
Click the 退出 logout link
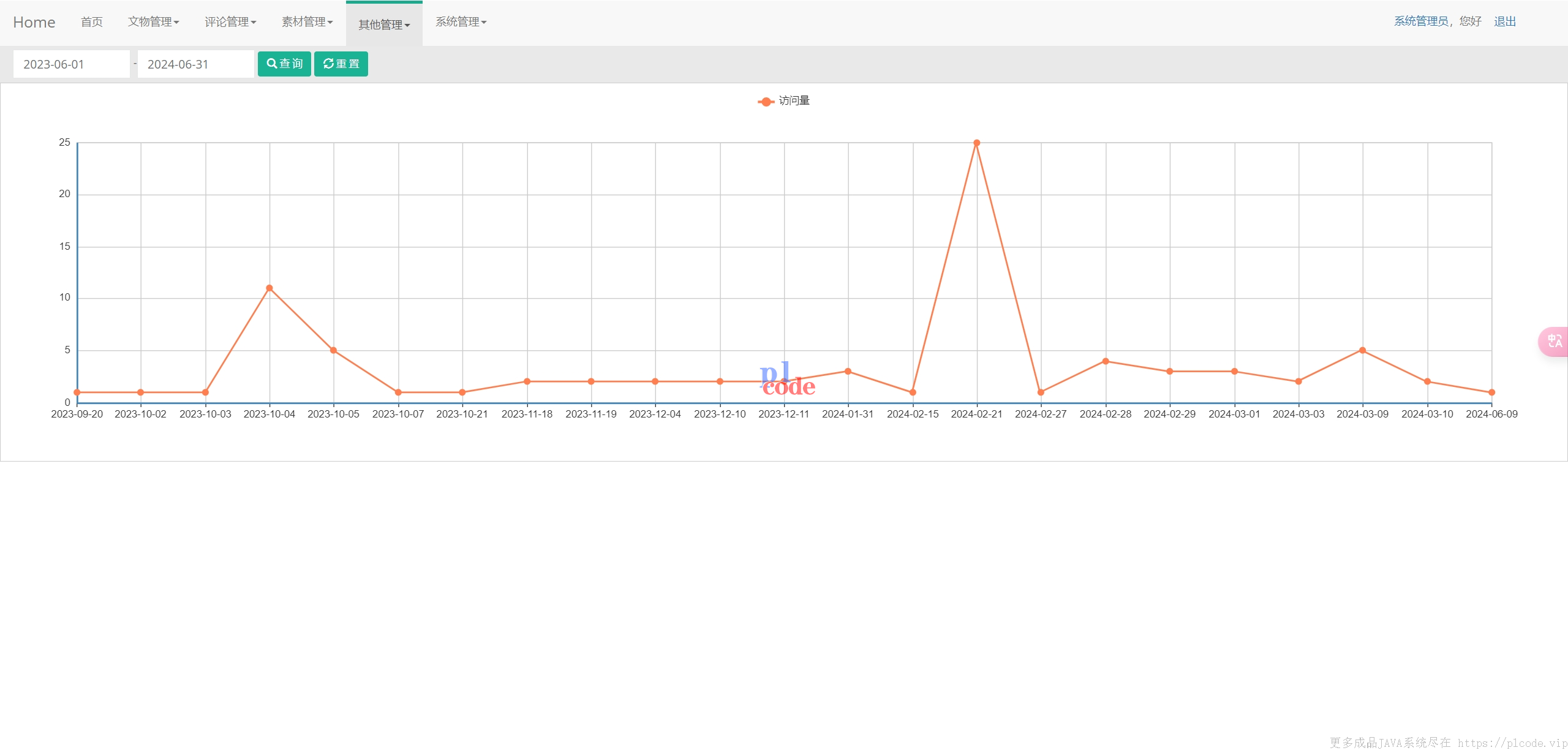1505,21
